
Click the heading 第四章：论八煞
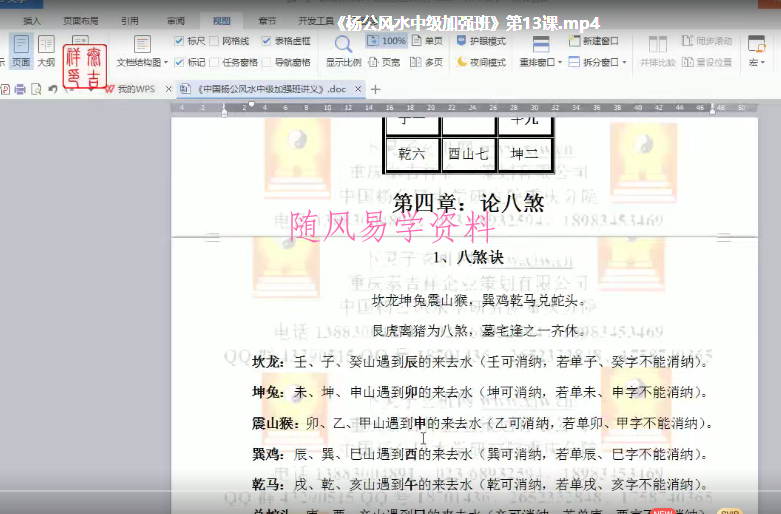point(468,203)
